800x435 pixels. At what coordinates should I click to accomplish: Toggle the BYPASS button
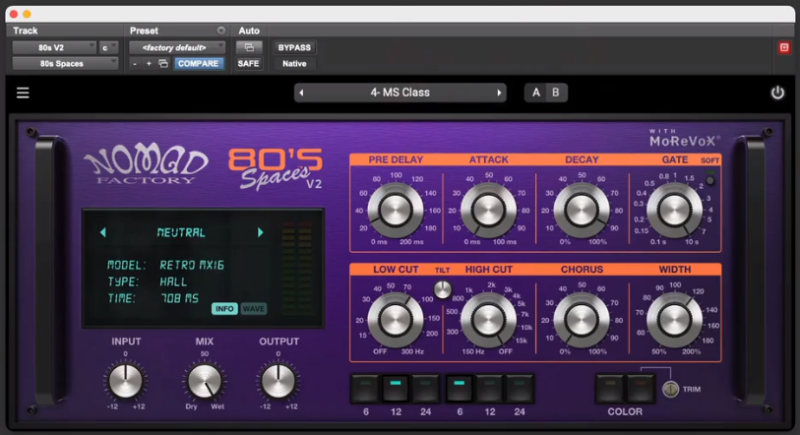294,47
